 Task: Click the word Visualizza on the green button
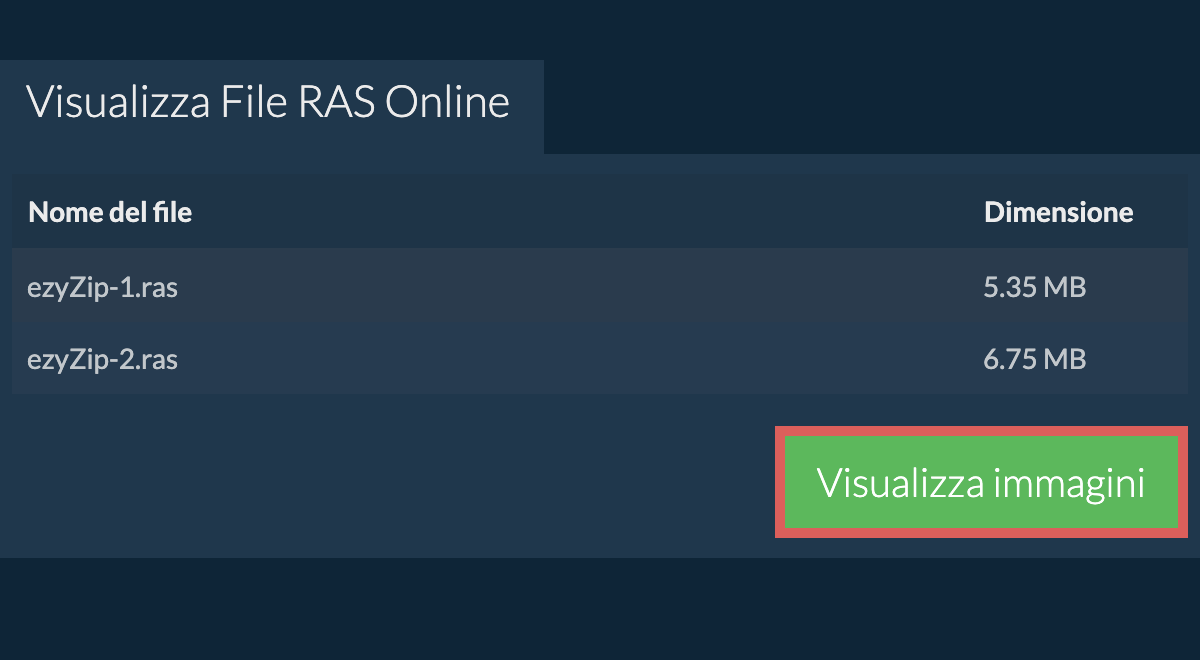(900, 483)
